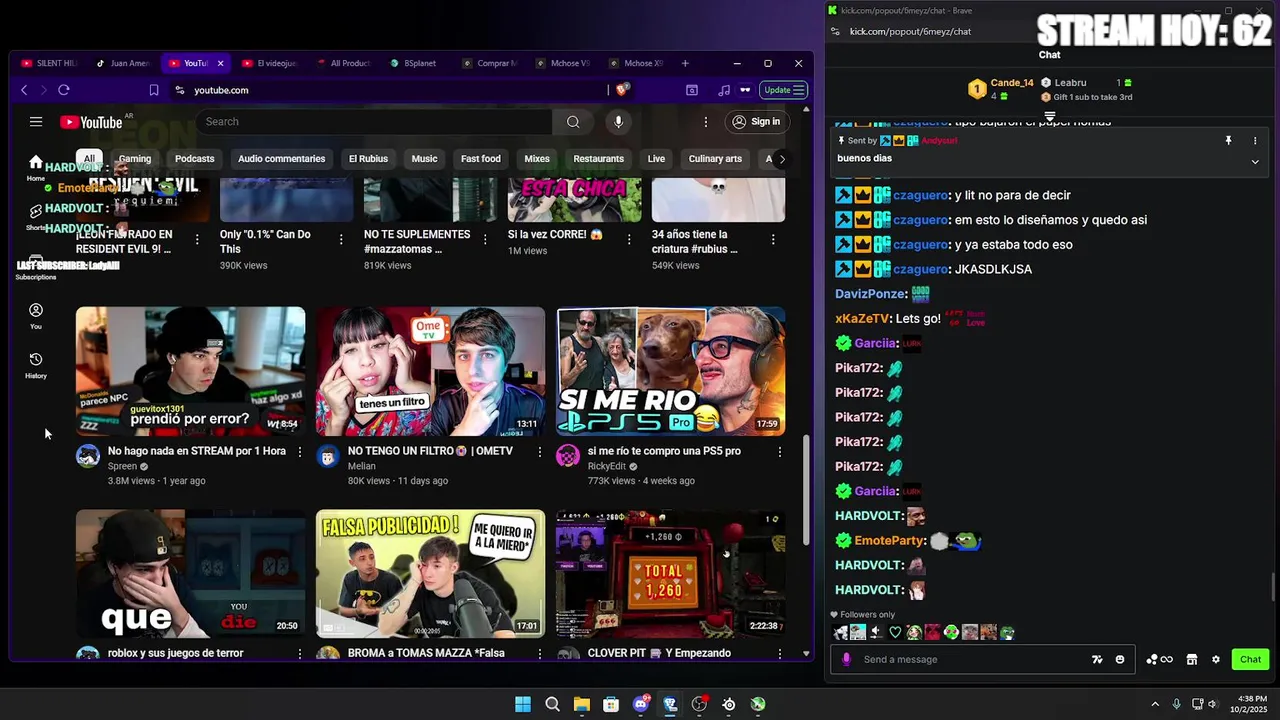This screenshot has height=720, width=1280.
Task: Open options for "si me río te compro" video
Action: click(x=779, y=452)
